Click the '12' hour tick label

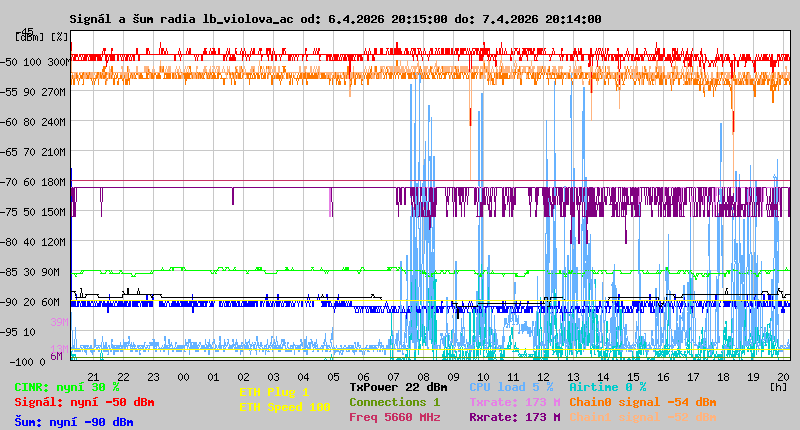coord(543,377)
